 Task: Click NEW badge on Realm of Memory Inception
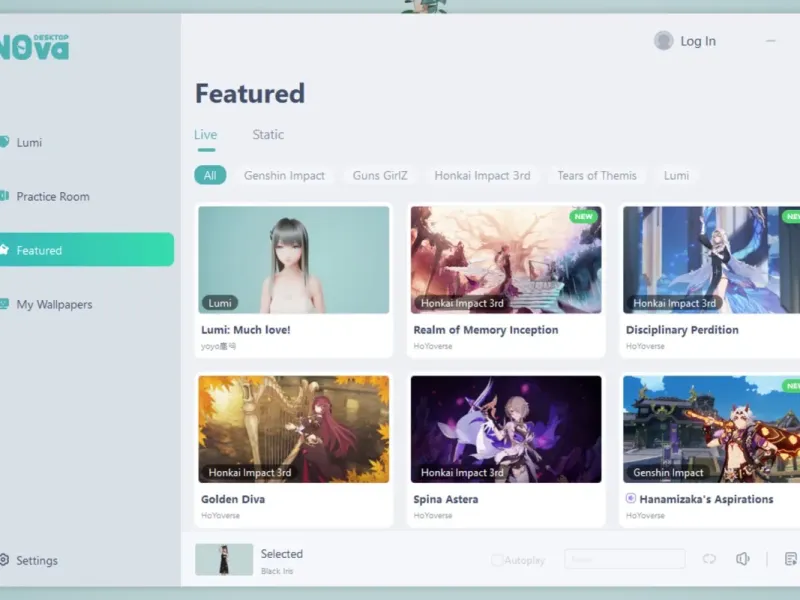pos(583,216)
